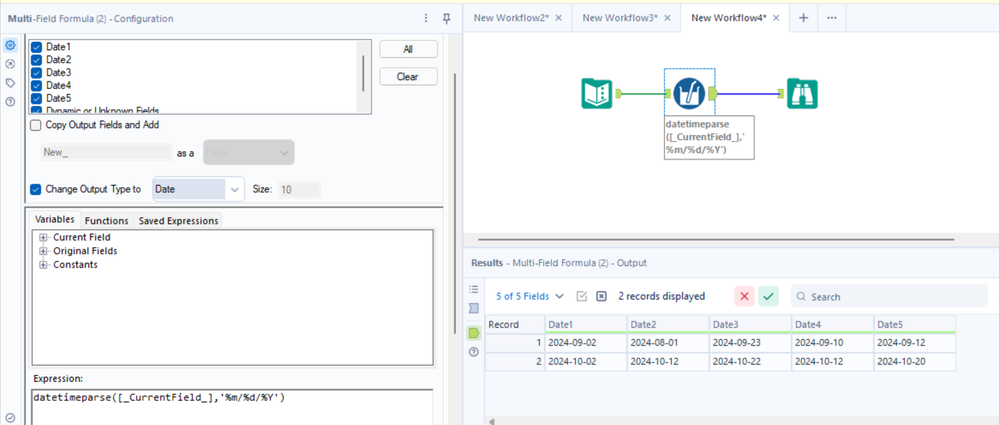Select the Input Data book tool on canvas
Screen dimensions: 999x425
pyautogui.click(x=597, y=94)
